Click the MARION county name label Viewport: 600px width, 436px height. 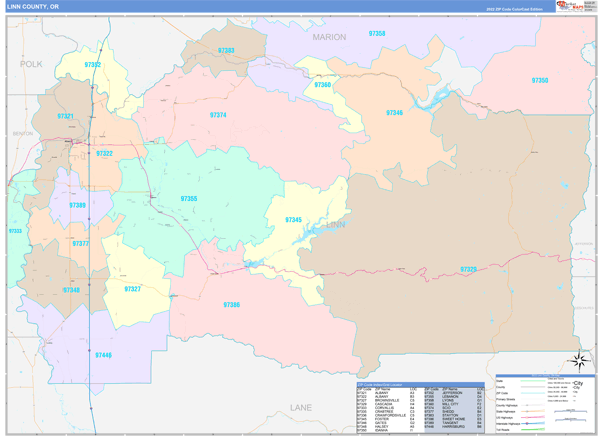point(329,37)
